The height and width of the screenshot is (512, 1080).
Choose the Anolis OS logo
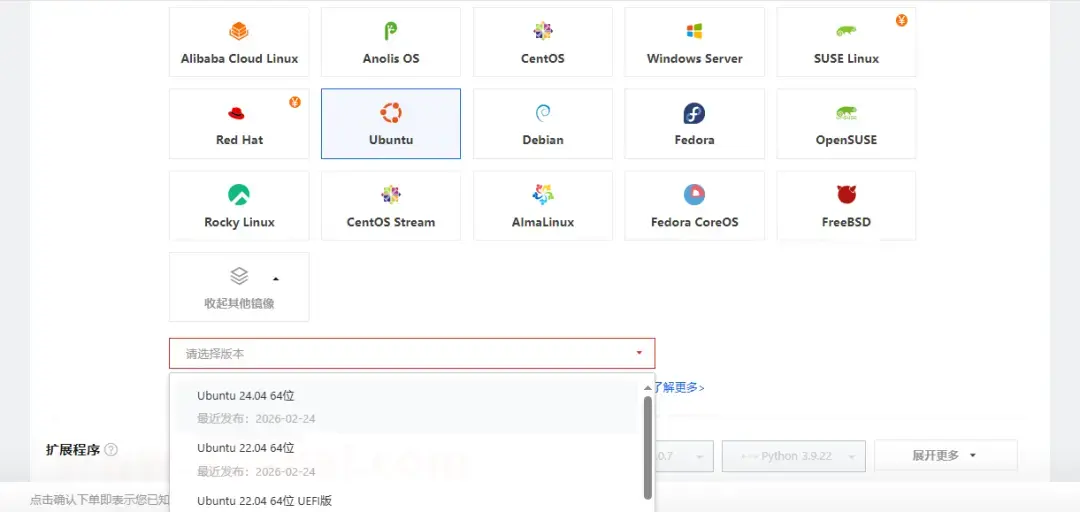click(391, 31)
